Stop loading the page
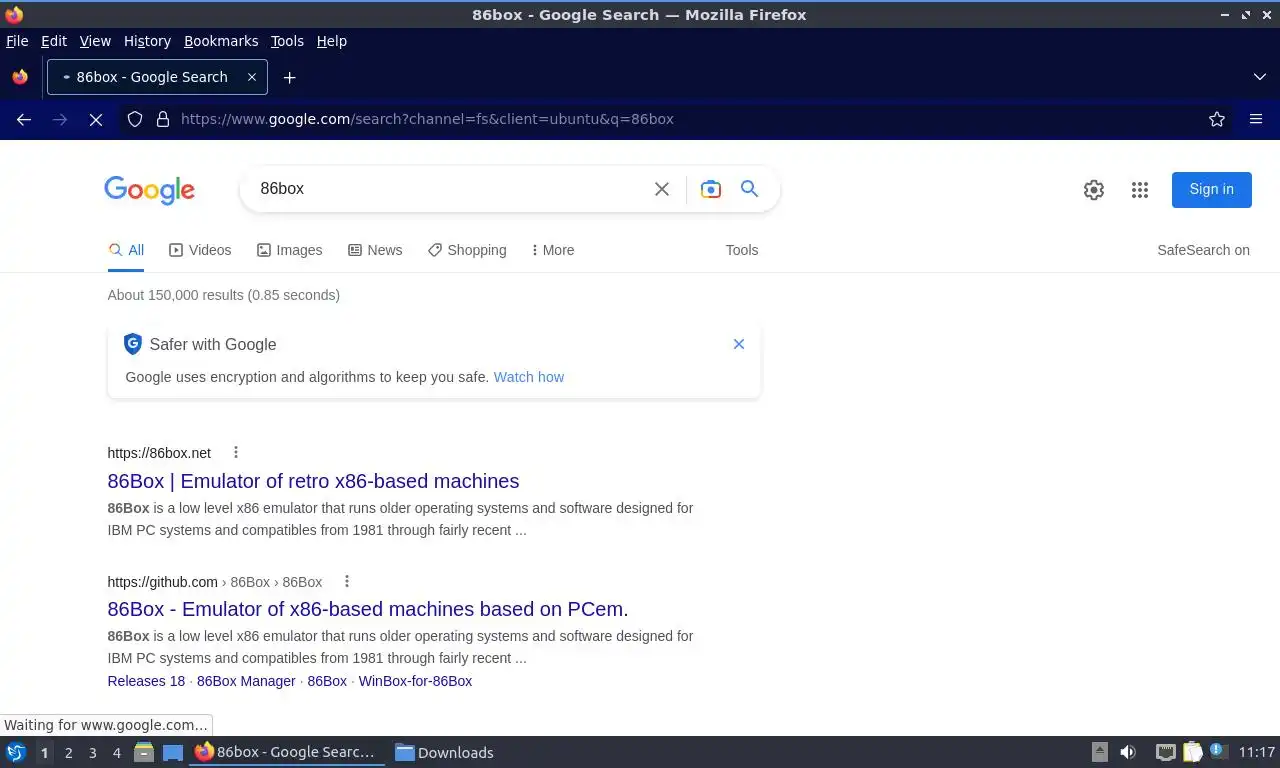 [96, 119]
